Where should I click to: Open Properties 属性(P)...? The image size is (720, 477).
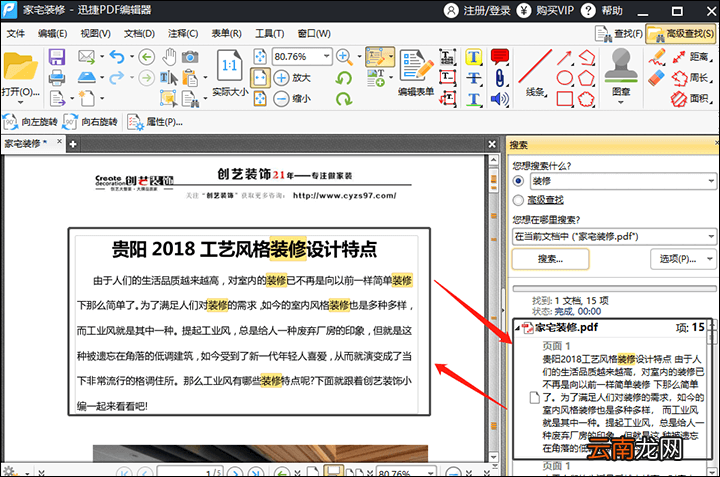click(x=155, y=122)
